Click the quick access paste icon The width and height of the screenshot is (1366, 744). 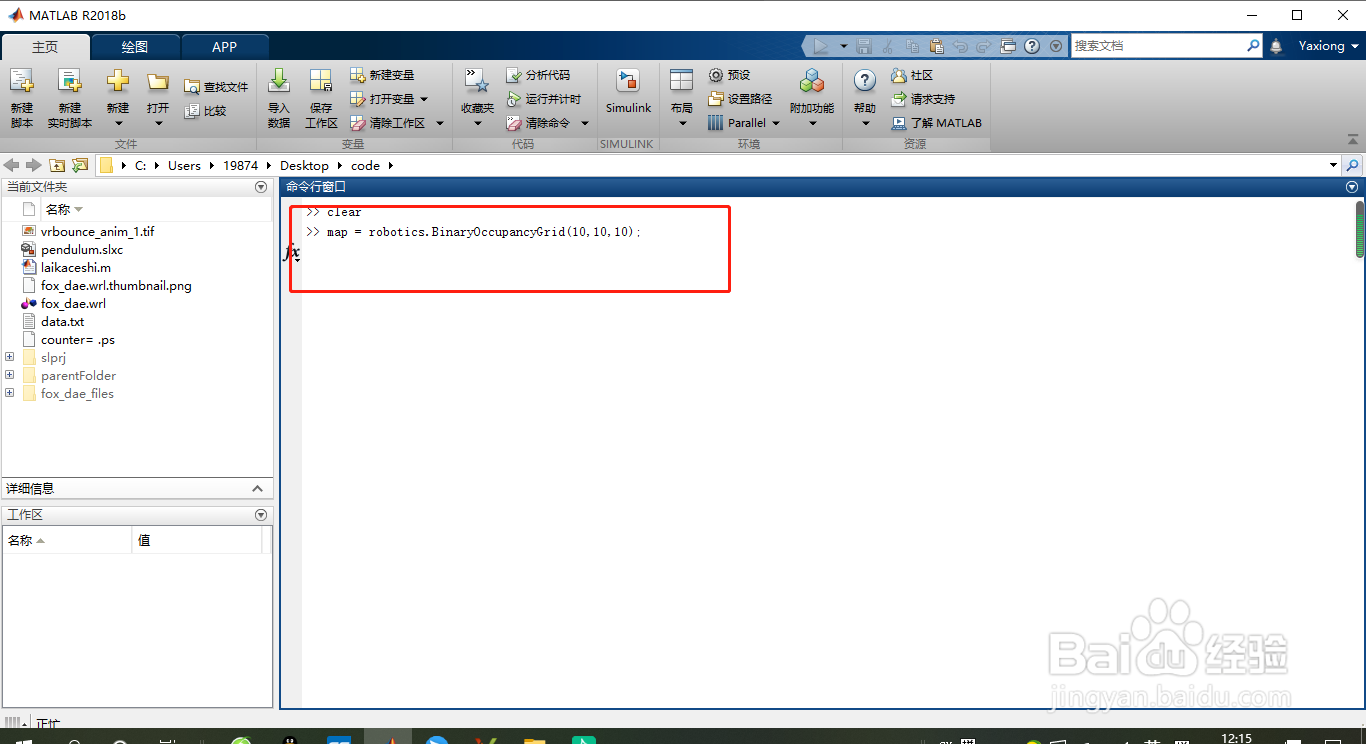click(936, 46)
